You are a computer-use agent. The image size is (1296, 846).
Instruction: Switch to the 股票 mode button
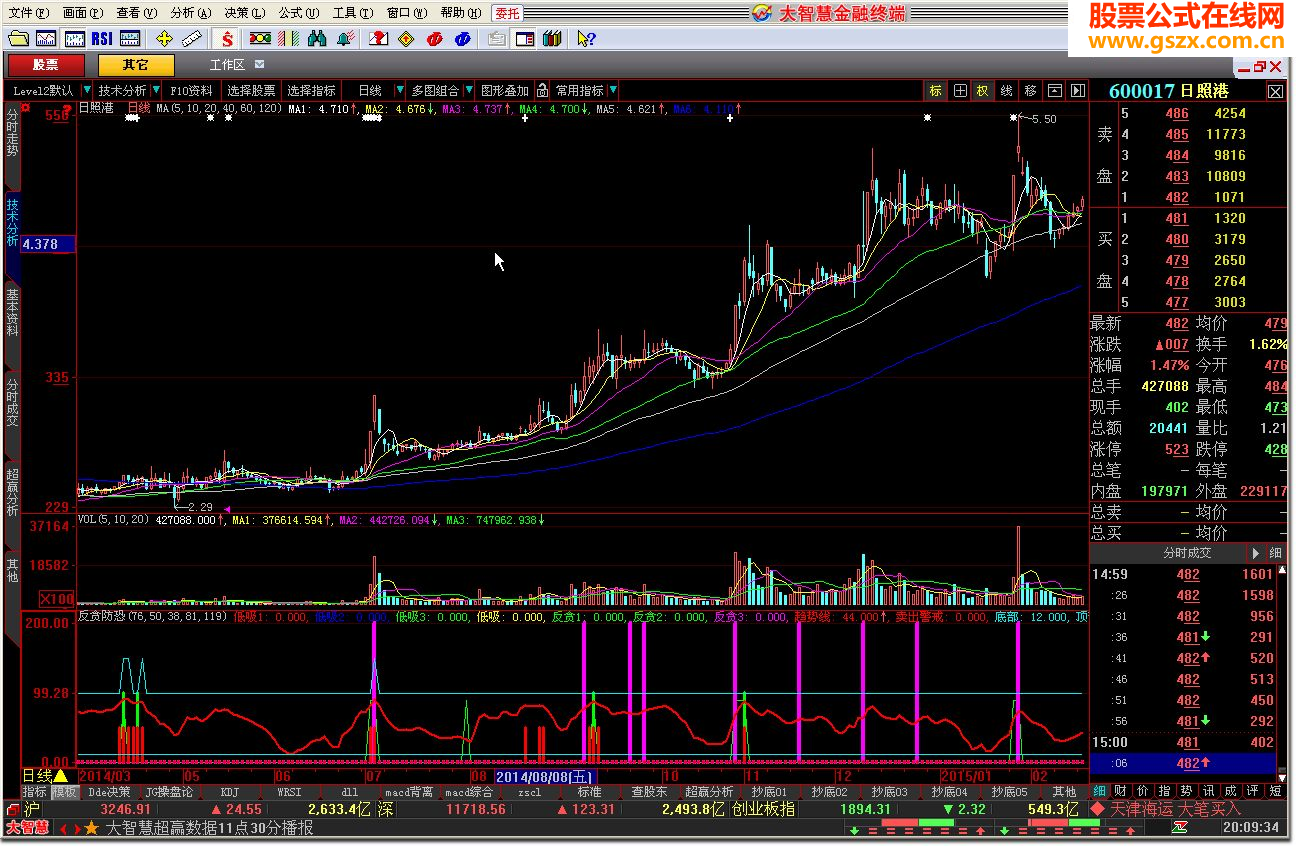(46, 65)
